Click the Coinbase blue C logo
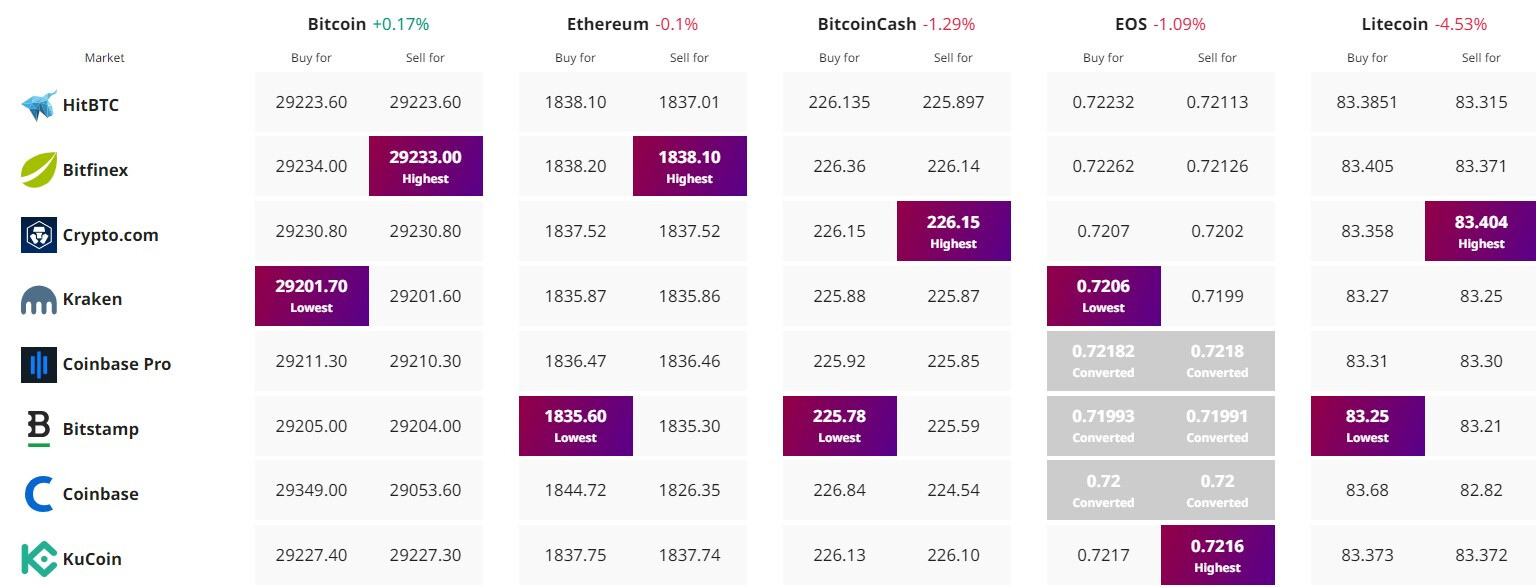Image resolution: width=1536 pixels, height=587 pixels. point(39,494)
